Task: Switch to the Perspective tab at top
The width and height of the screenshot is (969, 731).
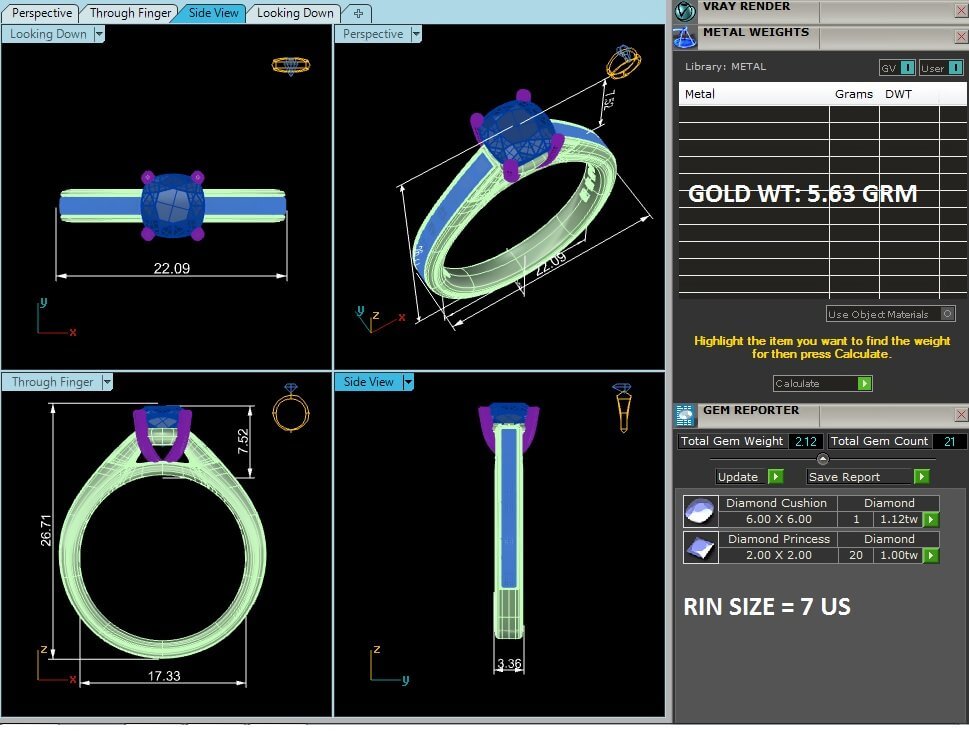Action: [42, 13]
